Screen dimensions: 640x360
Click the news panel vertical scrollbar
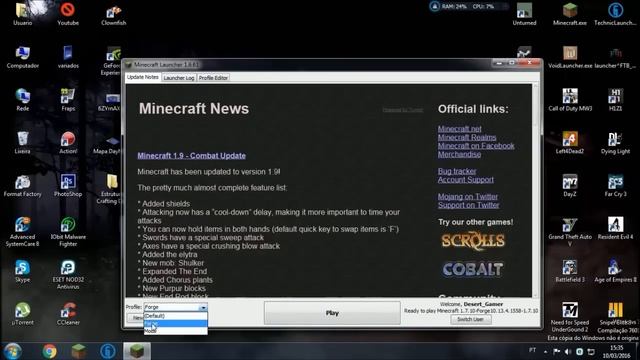tap(536, 190)
